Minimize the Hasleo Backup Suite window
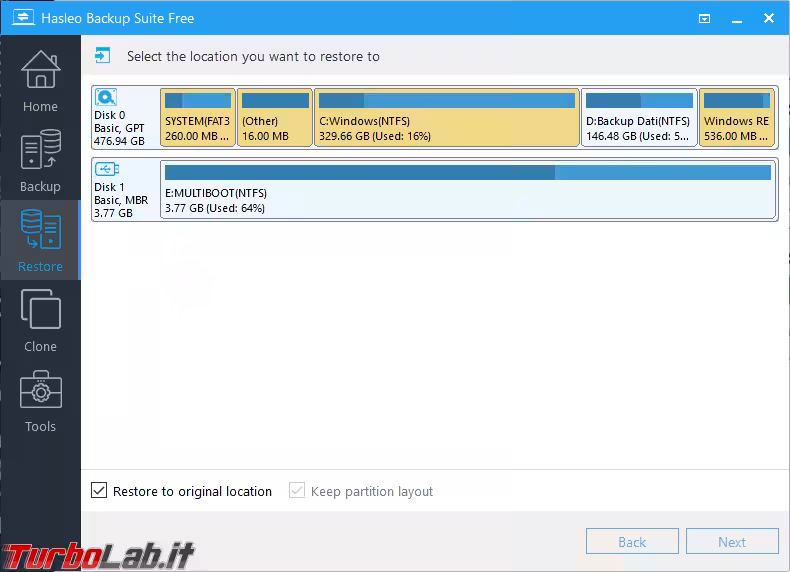 pyautogui.click(x=737, y=19)
